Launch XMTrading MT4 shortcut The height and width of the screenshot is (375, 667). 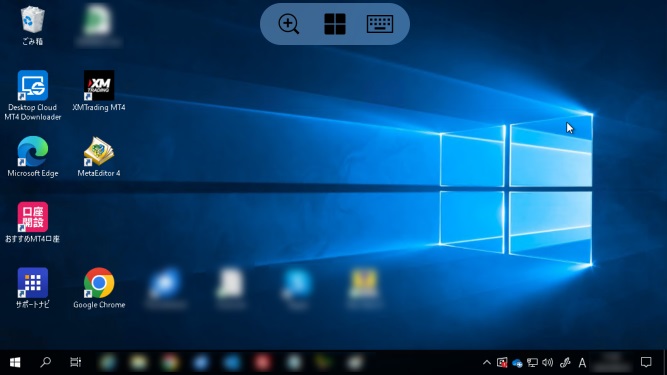tap(99, 91)
